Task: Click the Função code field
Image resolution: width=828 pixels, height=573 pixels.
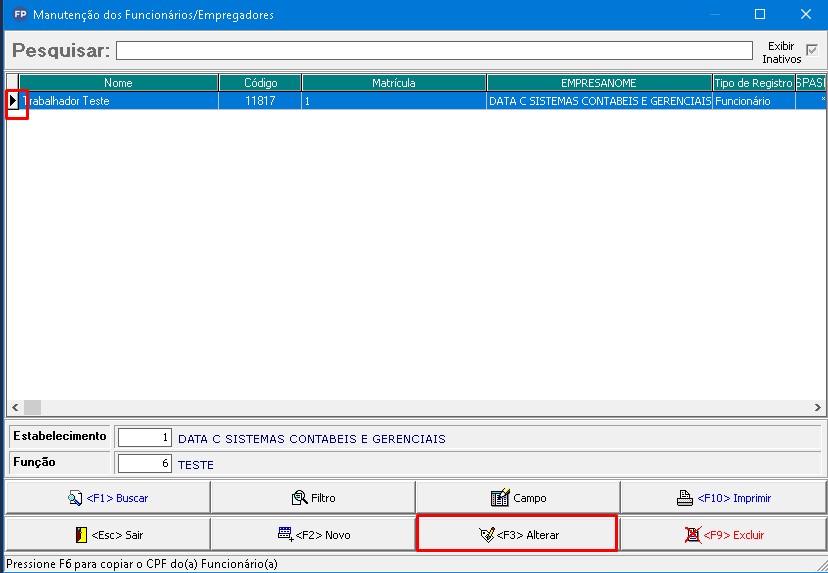Action: 145,464
